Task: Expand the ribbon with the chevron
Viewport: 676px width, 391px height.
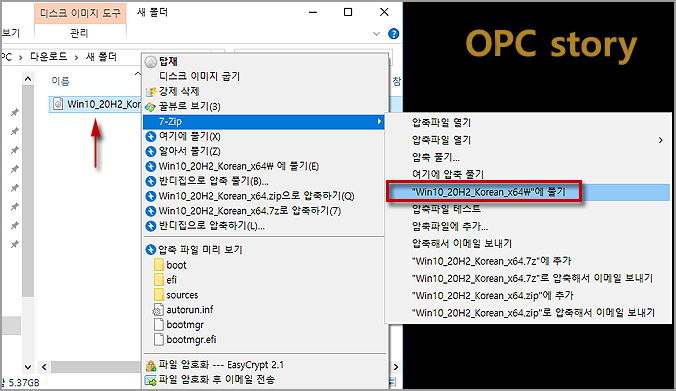Action: pyautogui.click(x=376, y=34)
